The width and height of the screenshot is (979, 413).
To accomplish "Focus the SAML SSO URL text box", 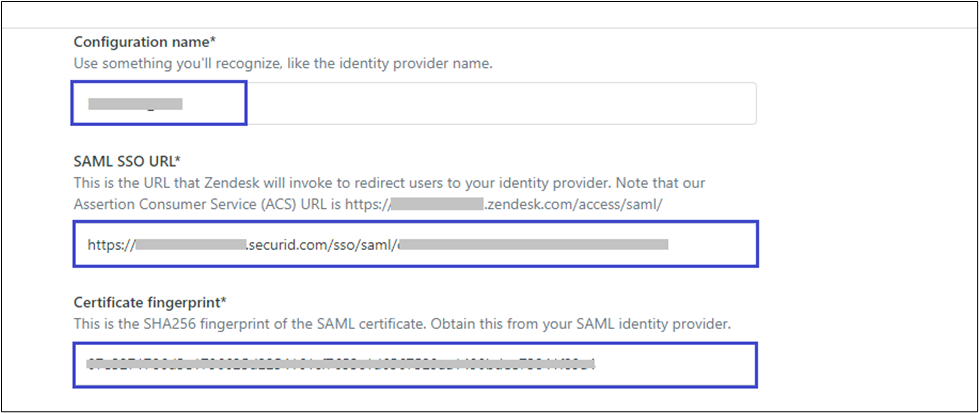I will coord(414,244).
